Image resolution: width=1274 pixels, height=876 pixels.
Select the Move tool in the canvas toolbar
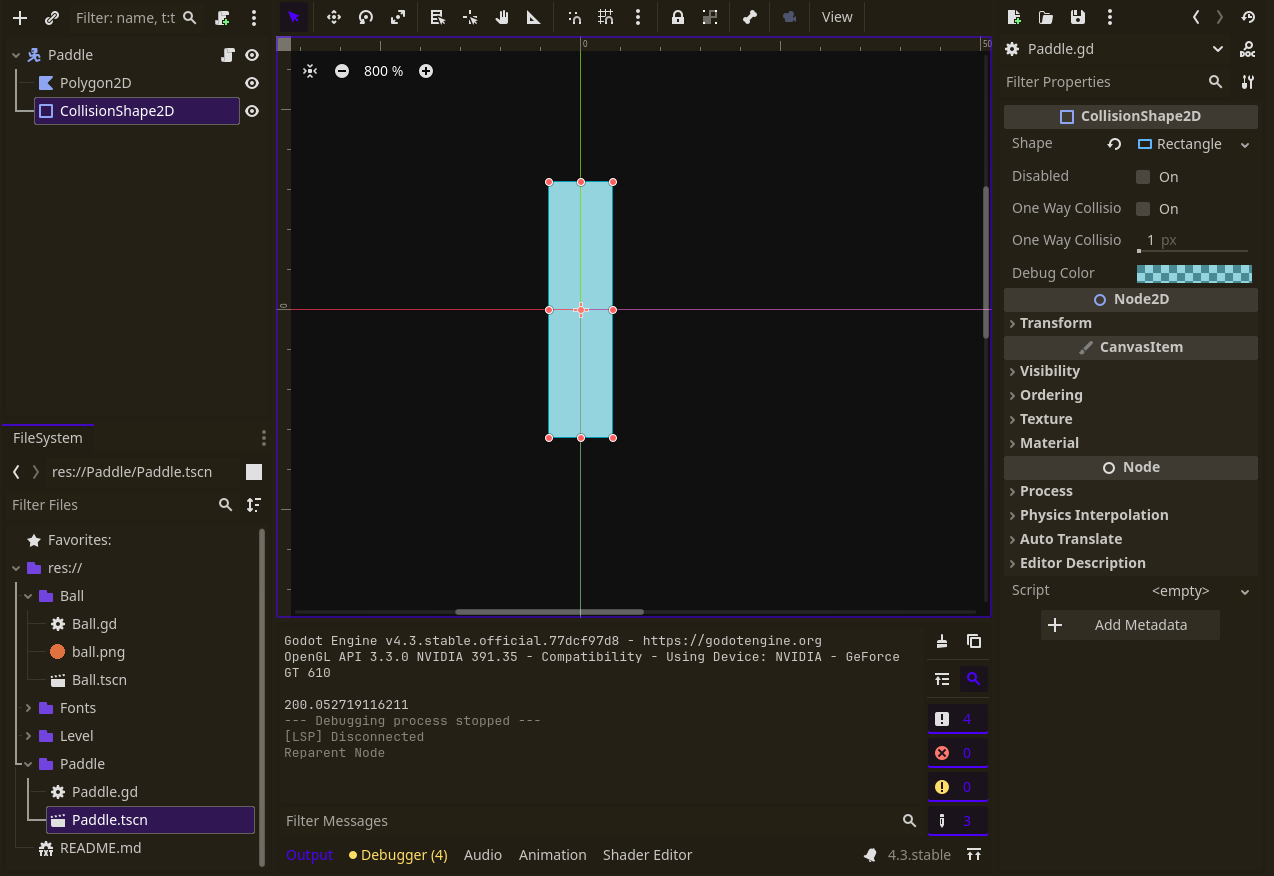(x=334, y=17)
